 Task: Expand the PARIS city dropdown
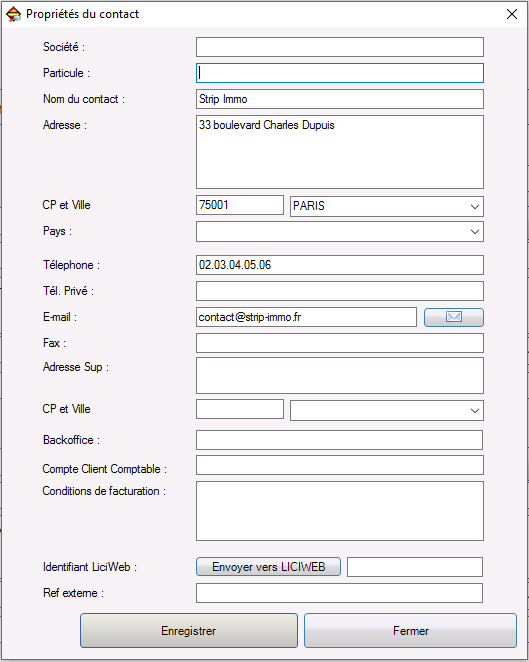point(475,206)
